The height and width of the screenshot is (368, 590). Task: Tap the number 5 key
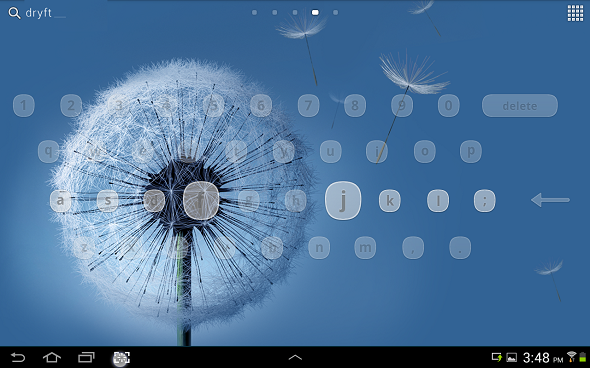click(x=213, y=106)
